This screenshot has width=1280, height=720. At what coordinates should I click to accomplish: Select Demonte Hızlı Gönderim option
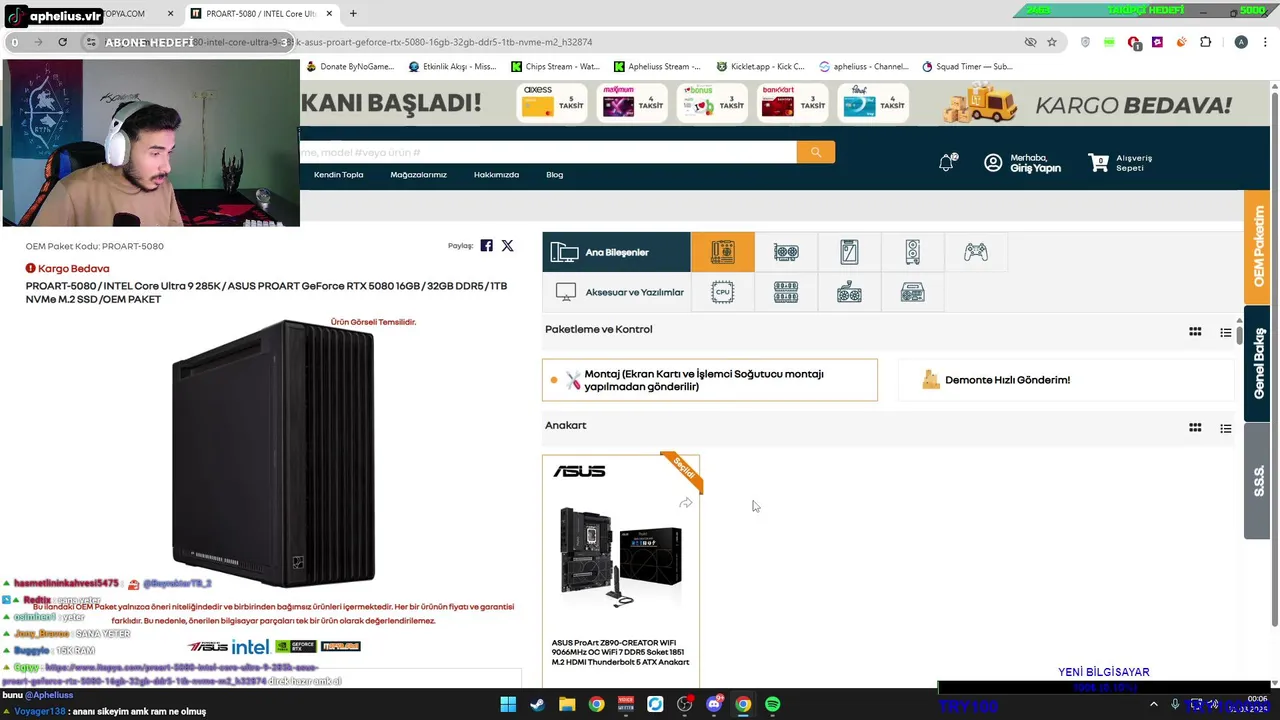(1066, 380)
